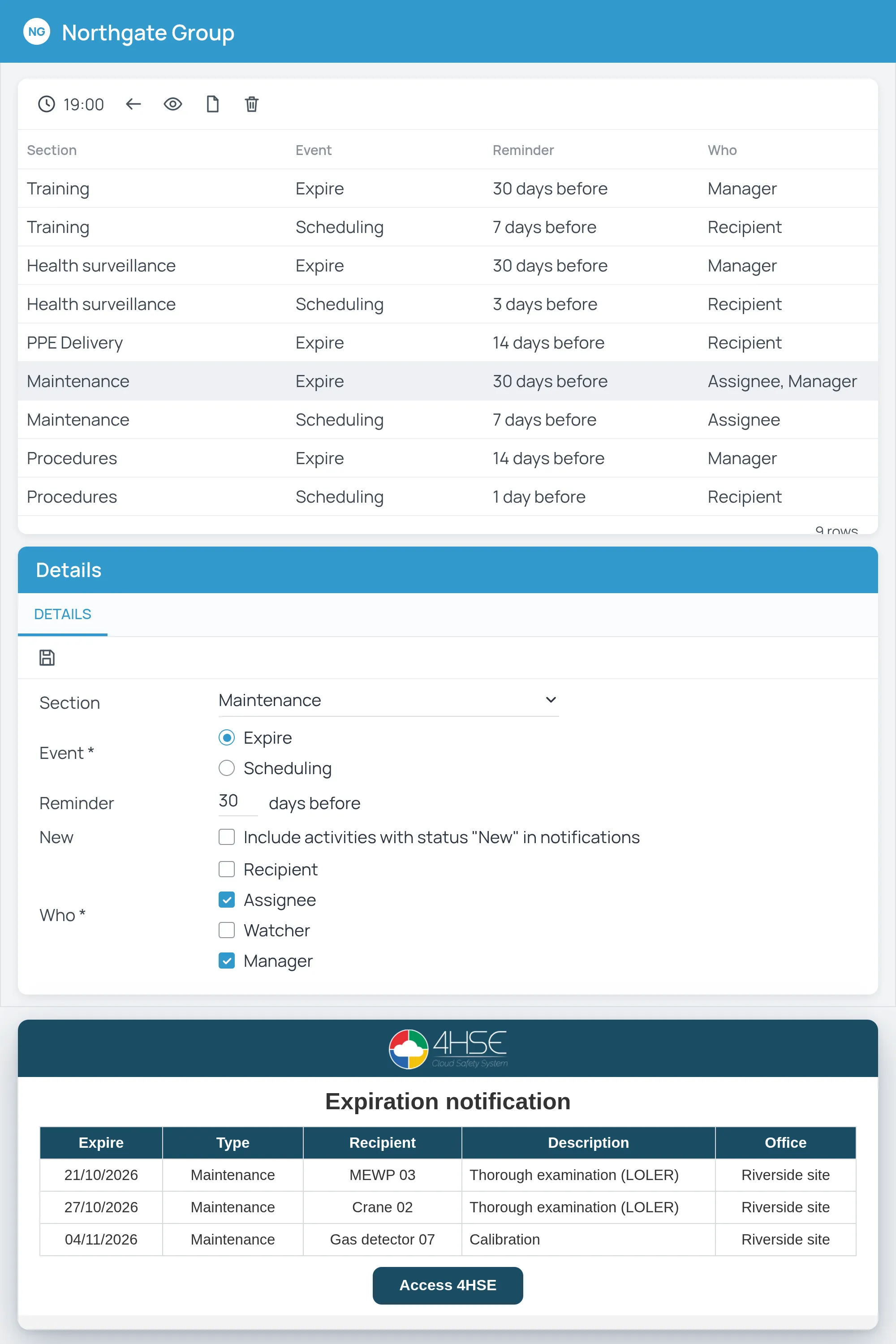Click the Assignee, Manager cell in Maintenance row
This screenshot has width=896, height=1344.
coord(782,381)
